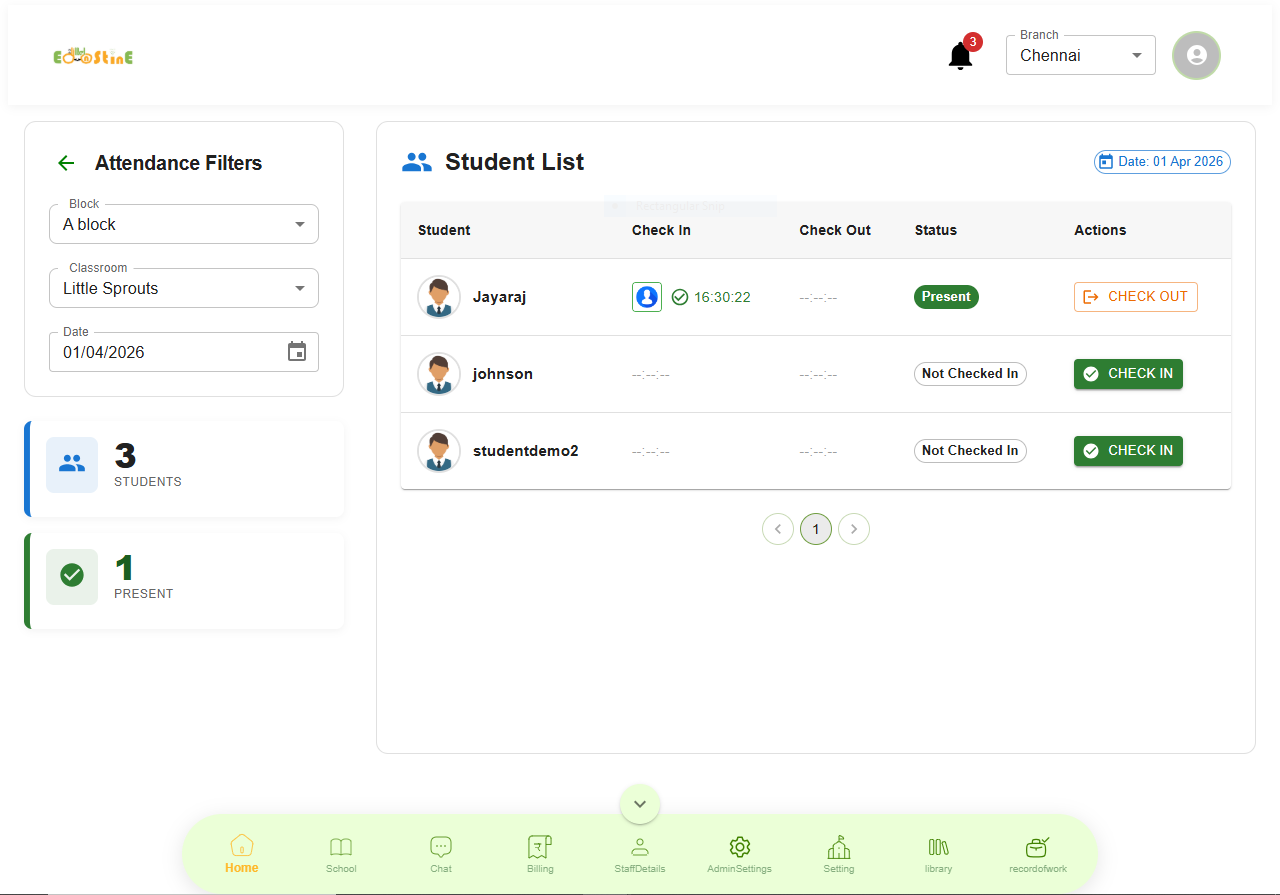Check in studentdemo2
1280x895 pixels.
(1128, 451)
